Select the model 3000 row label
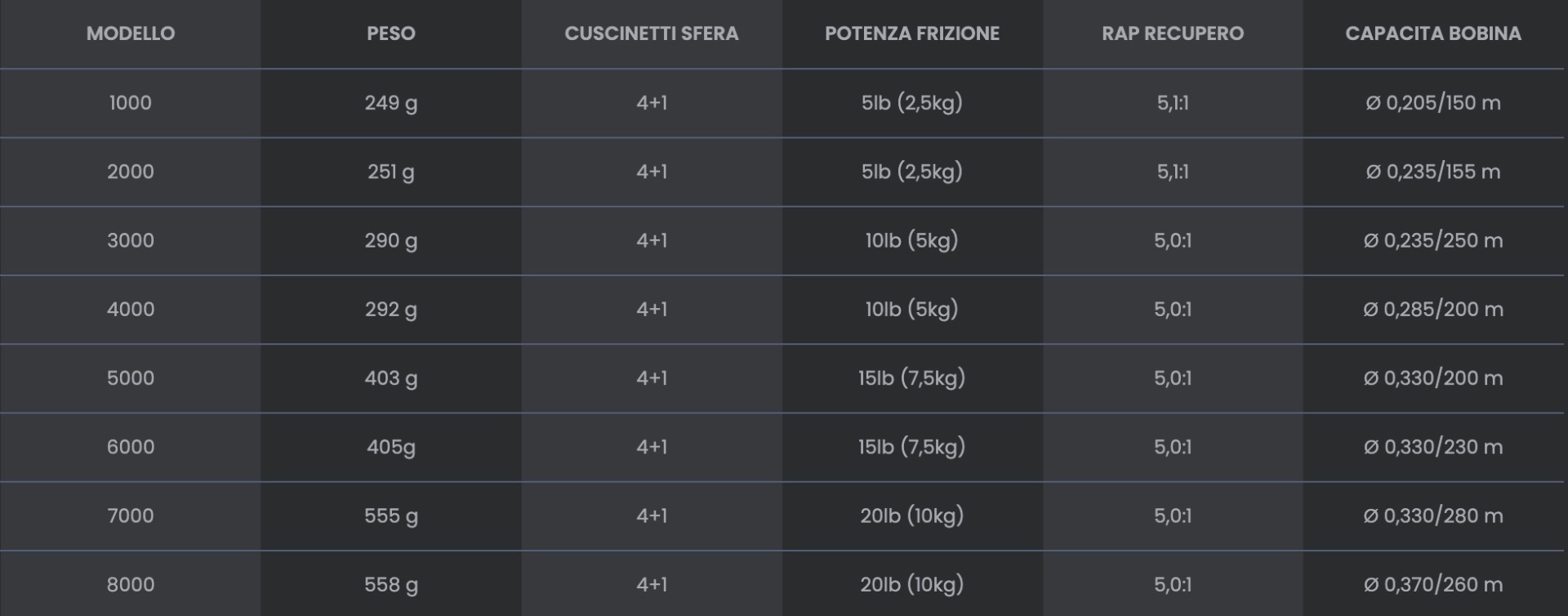This screenshot has height=616, width=1568. click(x=131, y=240)
